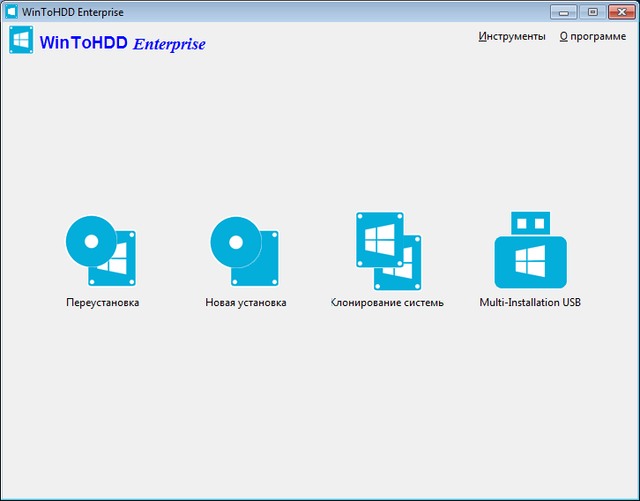Maximize the WinToHDD window
Image resolution: width=640 pixels, height=501 pixels.
[592, 12]
